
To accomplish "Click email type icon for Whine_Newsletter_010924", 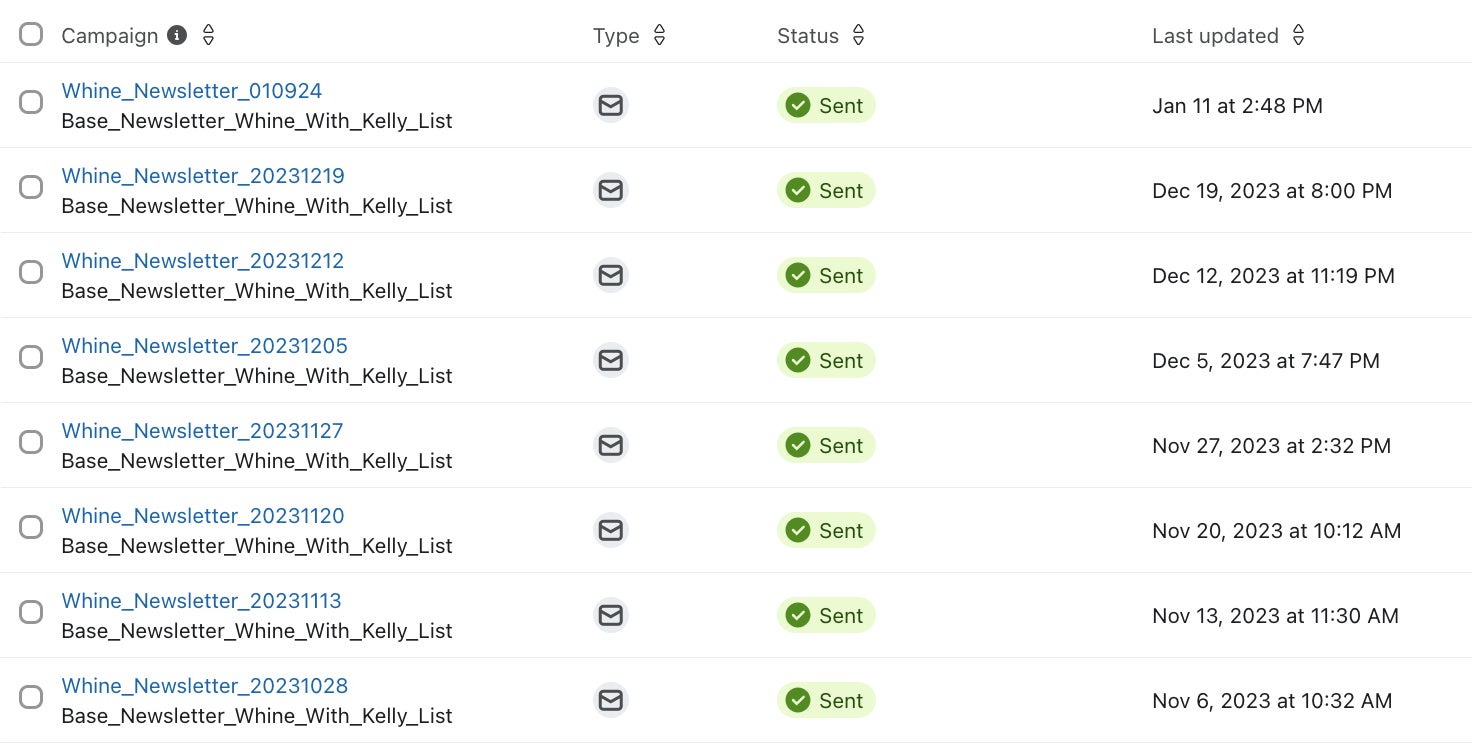I will (x=611, y=105).
